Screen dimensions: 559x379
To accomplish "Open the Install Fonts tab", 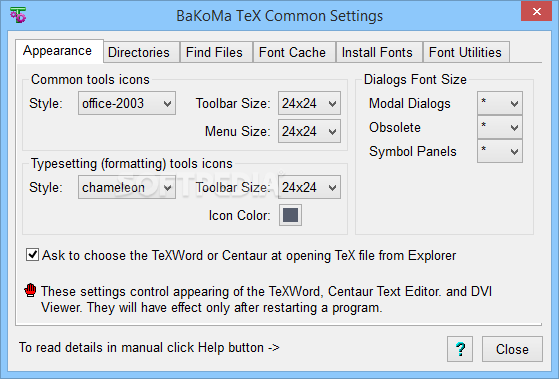I will (x=379, y=52).
